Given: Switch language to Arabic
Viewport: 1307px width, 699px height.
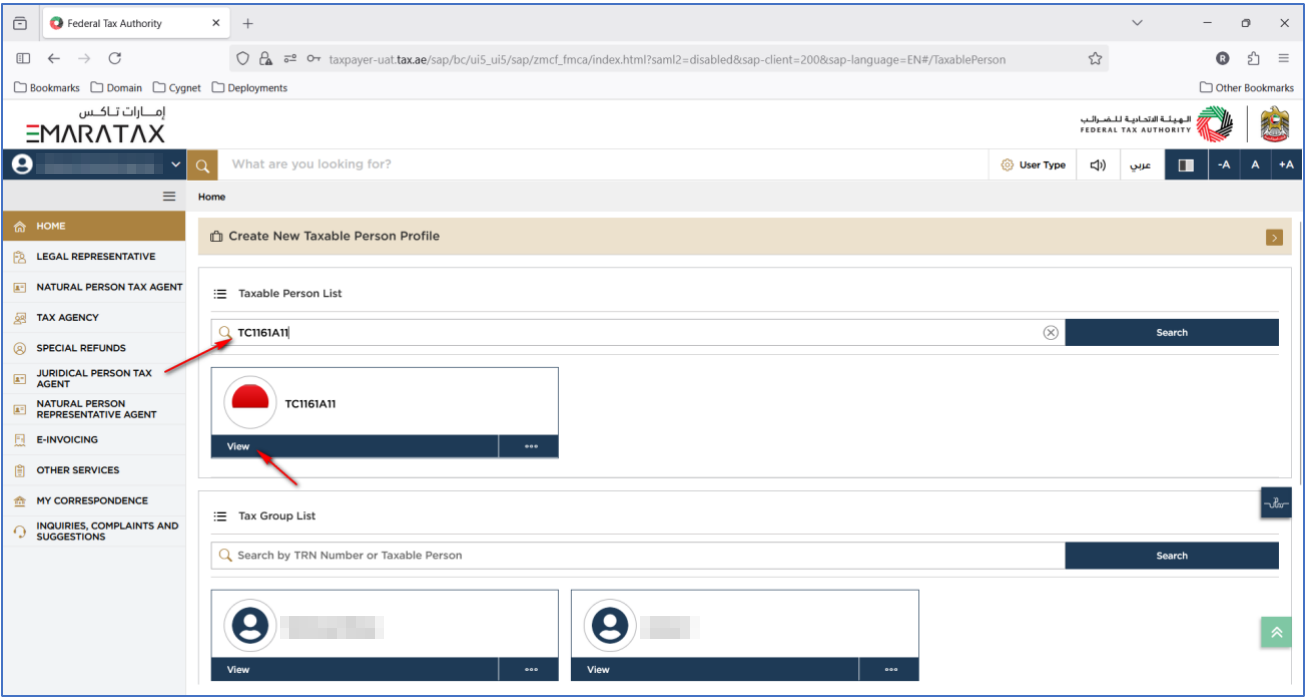Looking at the screenshot, I should coord(1140,165).
